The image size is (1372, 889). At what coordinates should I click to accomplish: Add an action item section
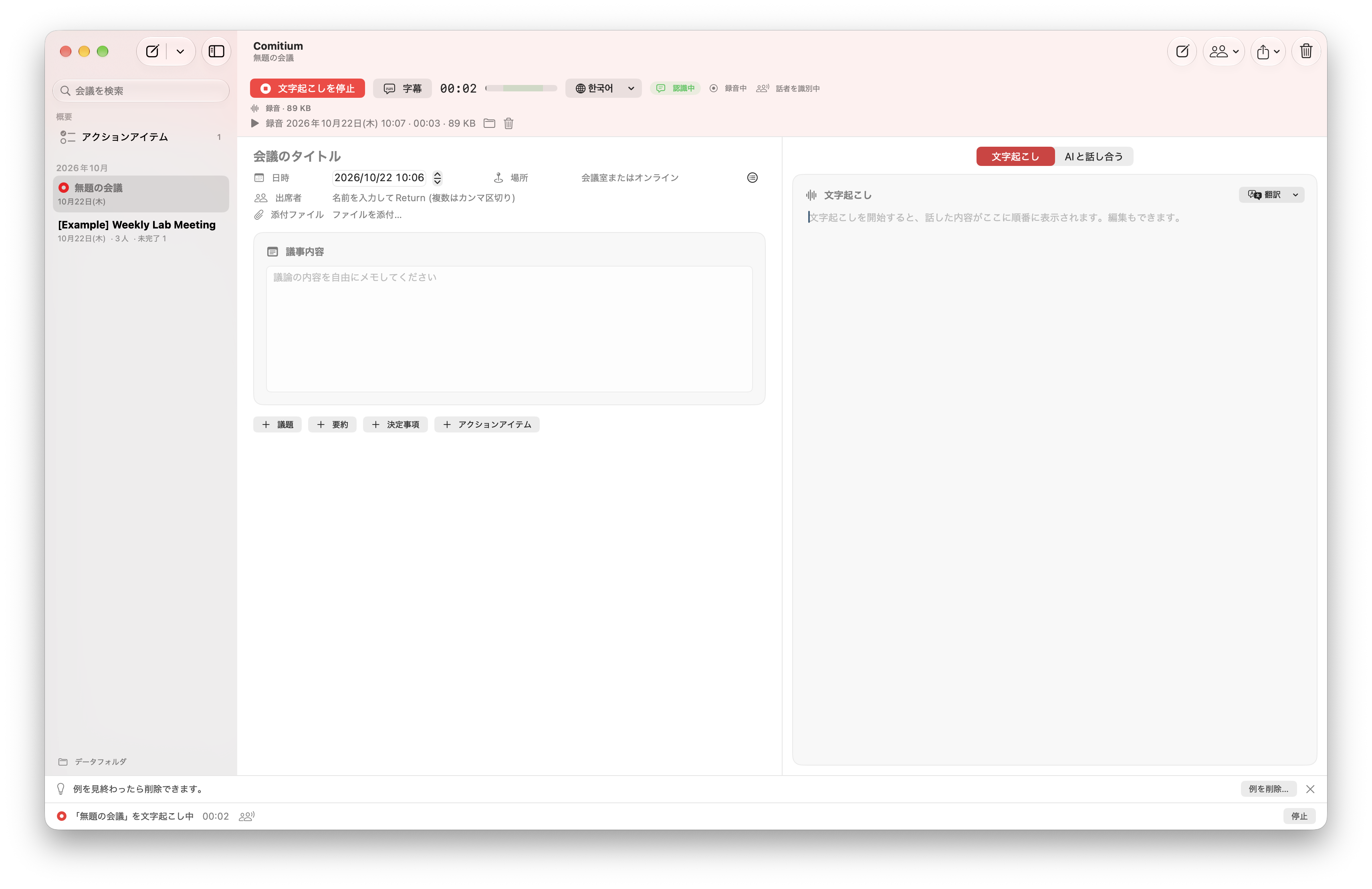[x=487, y=424]
